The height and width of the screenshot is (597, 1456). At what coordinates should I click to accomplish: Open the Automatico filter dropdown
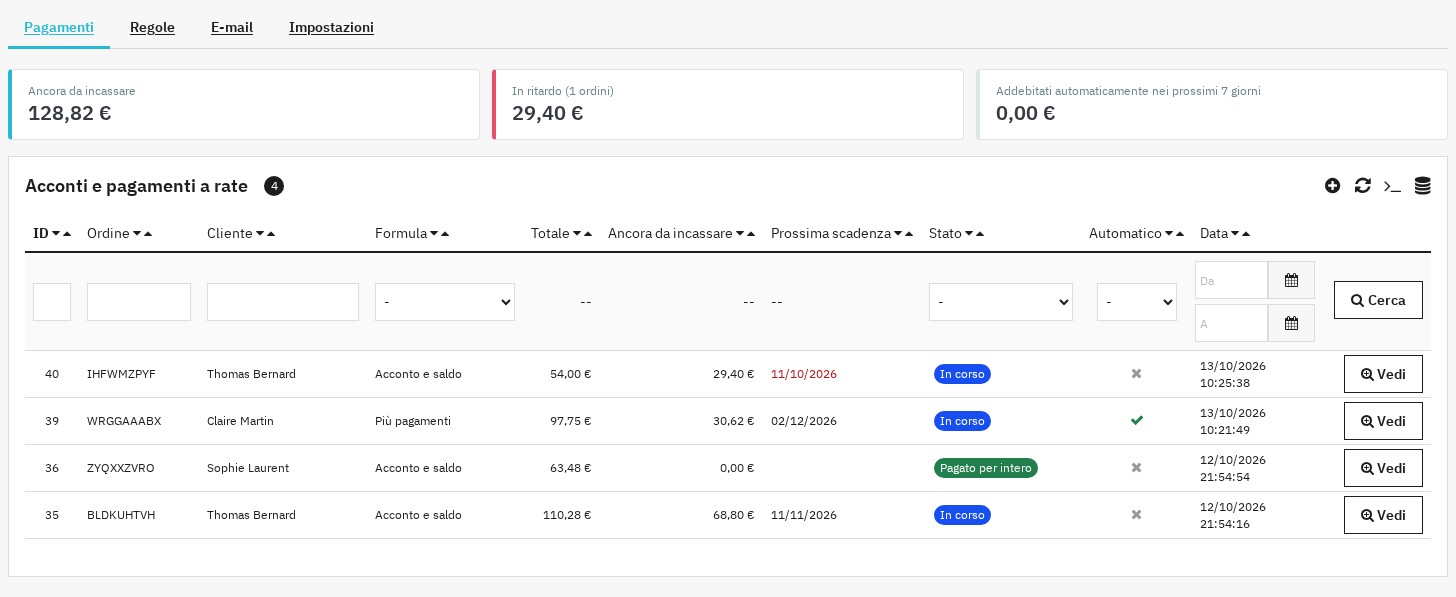click(x=1137, y=302)
